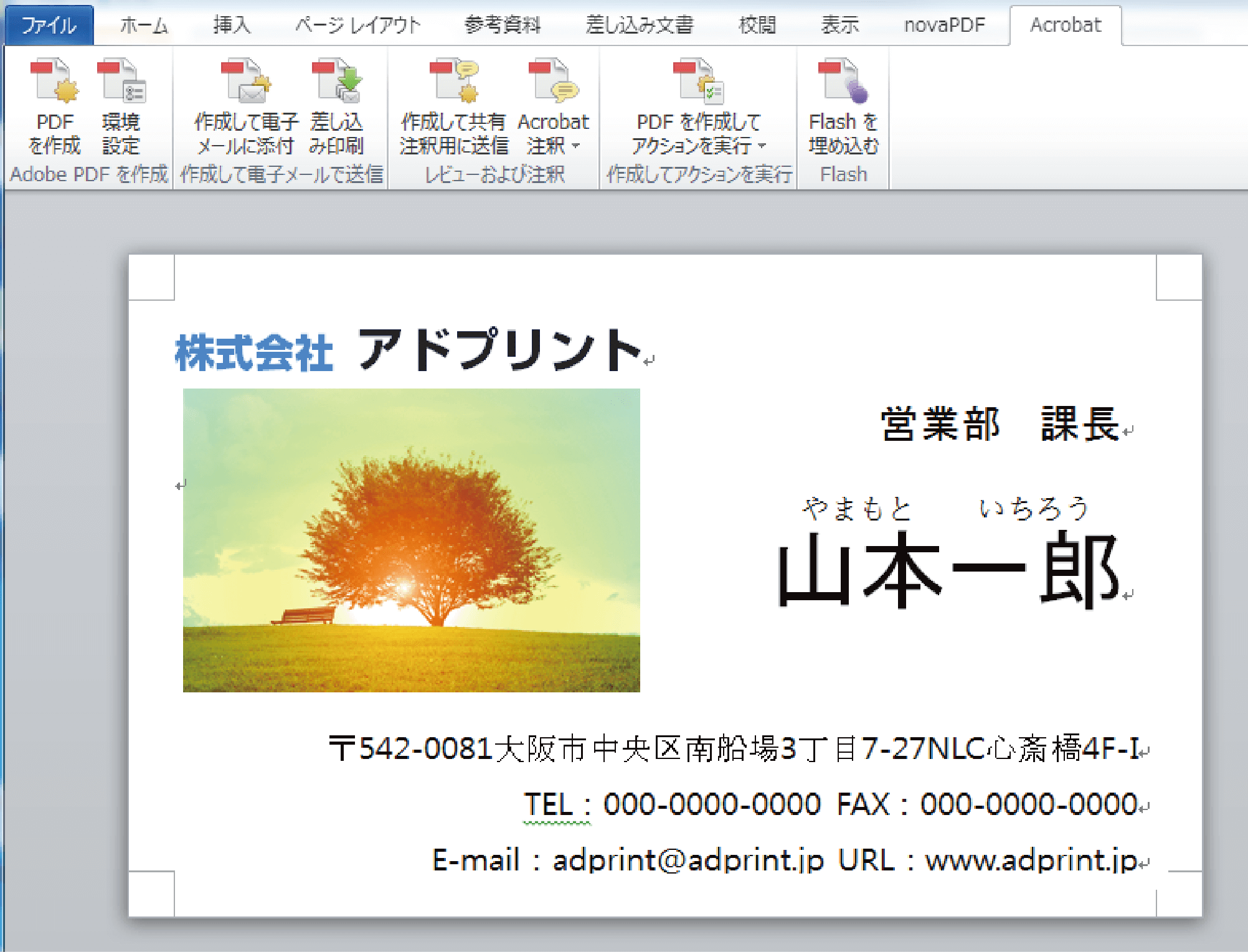Switch to the 表示 (View) tab
The width and height of the screenshot is (1248, 952).
839,26
